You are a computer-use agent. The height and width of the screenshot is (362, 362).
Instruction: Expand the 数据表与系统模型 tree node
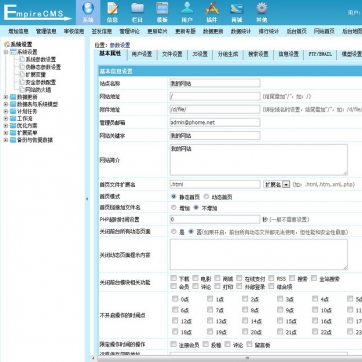pyautogui.click(x=6, y=104)
